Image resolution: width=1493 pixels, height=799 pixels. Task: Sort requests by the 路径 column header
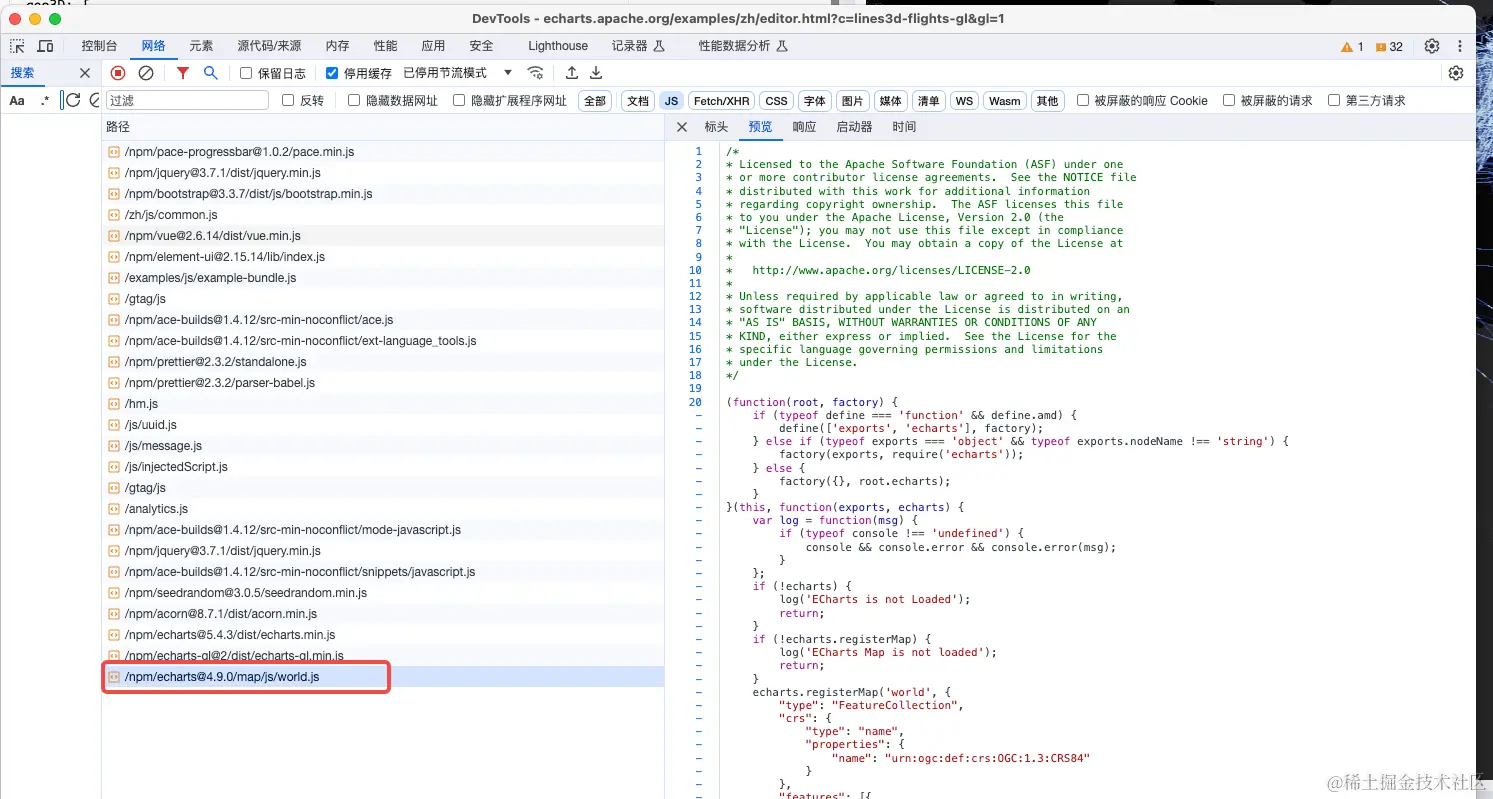[x=383, y=127]
